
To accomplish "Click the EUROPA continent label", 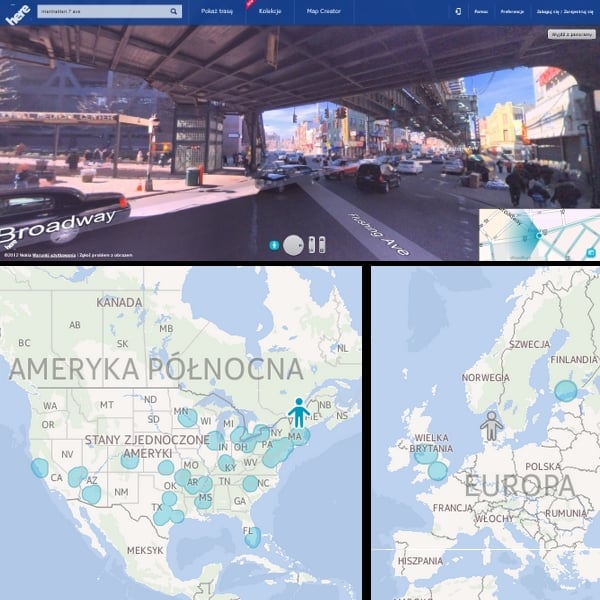I will pos(520,486).
